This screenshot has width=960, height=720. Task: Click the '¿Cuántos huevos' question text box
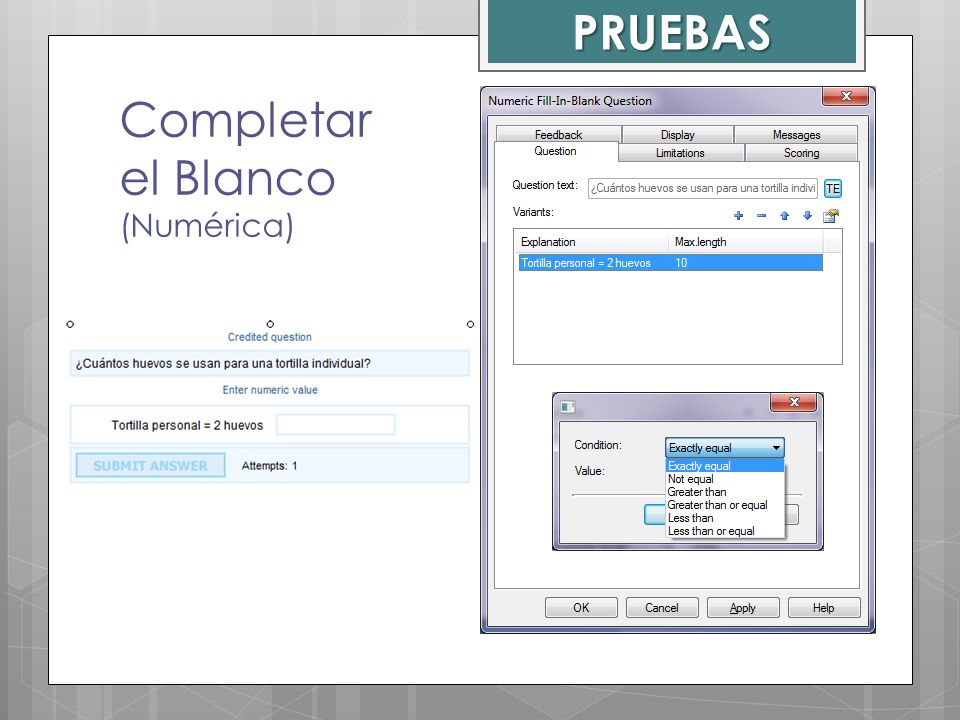coord(269,363)
